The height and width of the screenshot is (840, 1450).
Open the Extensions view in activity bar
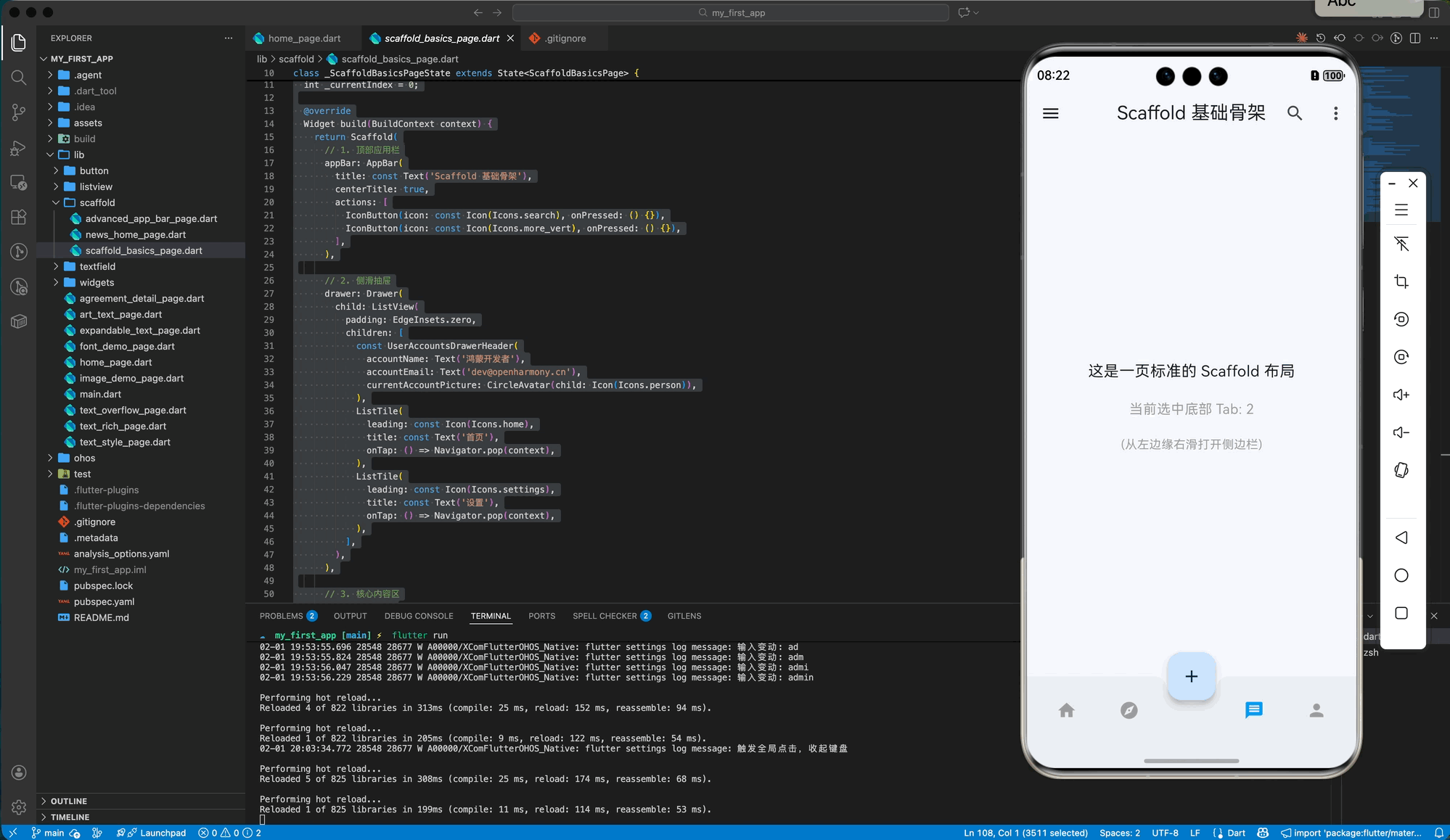[x=19, y=217]
